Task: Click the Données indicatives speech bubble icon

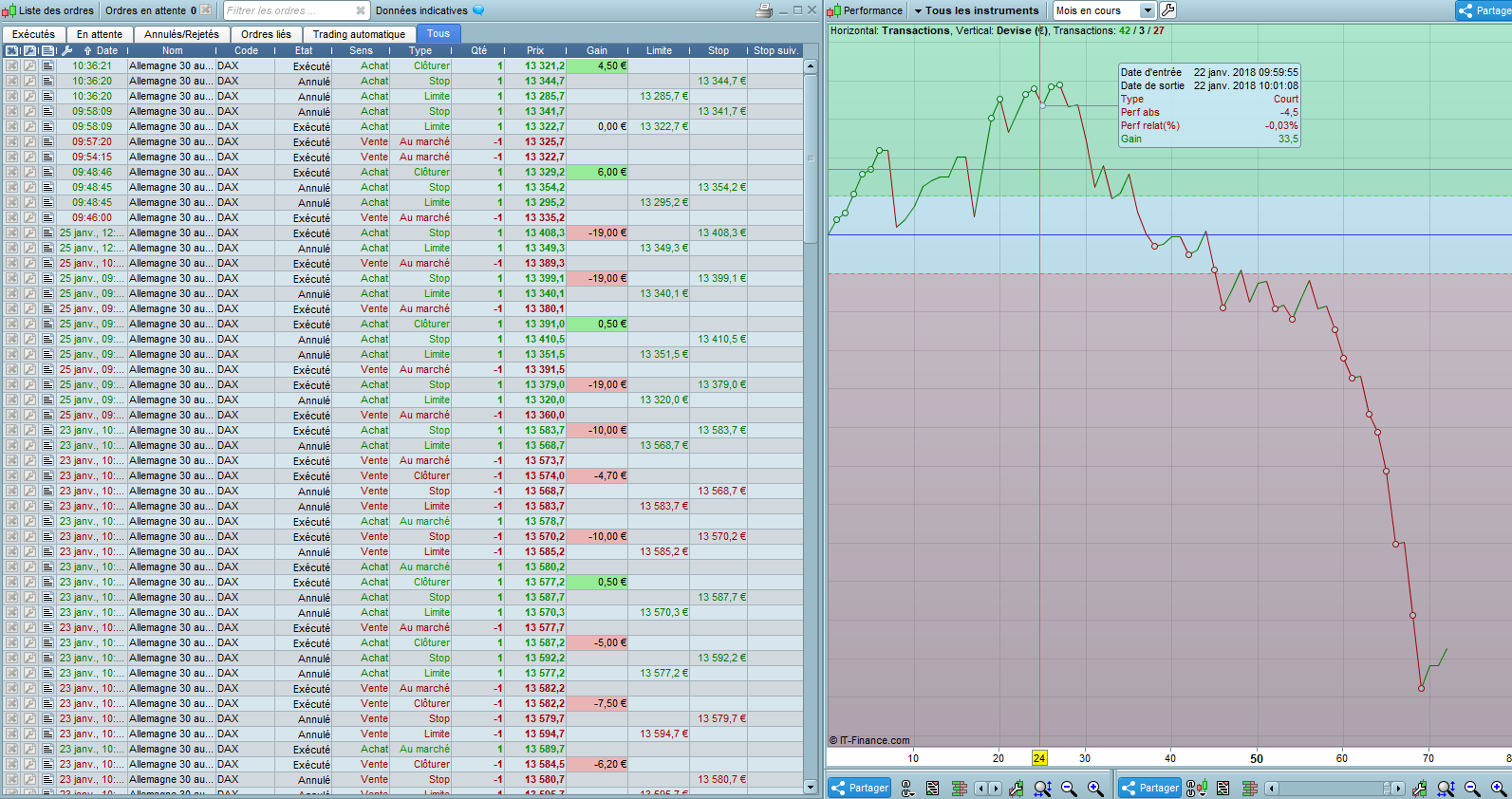Action: point(478,10)
